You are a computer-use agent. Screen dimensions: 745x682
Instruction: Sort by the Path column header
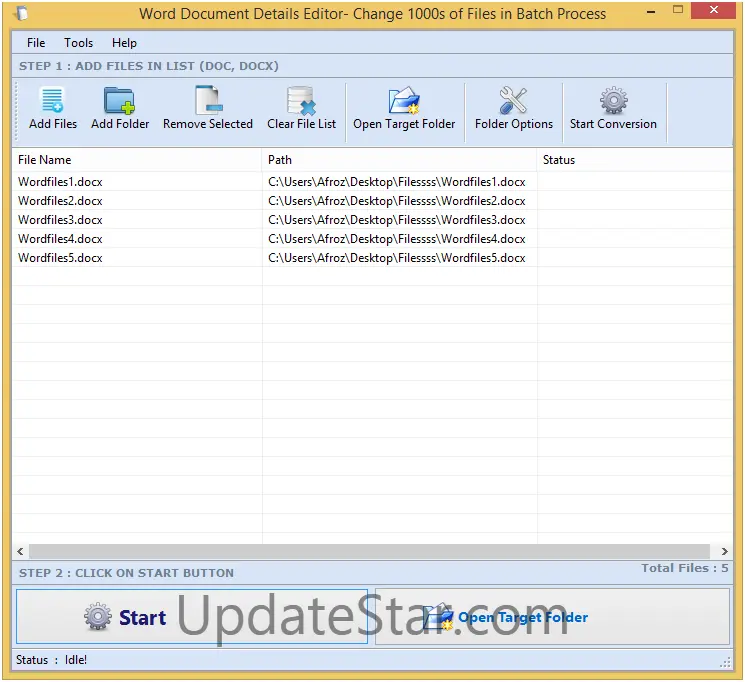[399, 160]
